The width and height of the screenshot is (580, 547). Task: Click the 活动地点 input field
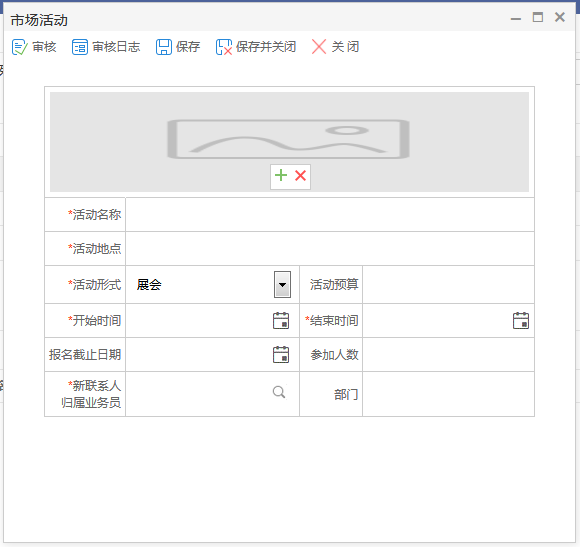330,249
